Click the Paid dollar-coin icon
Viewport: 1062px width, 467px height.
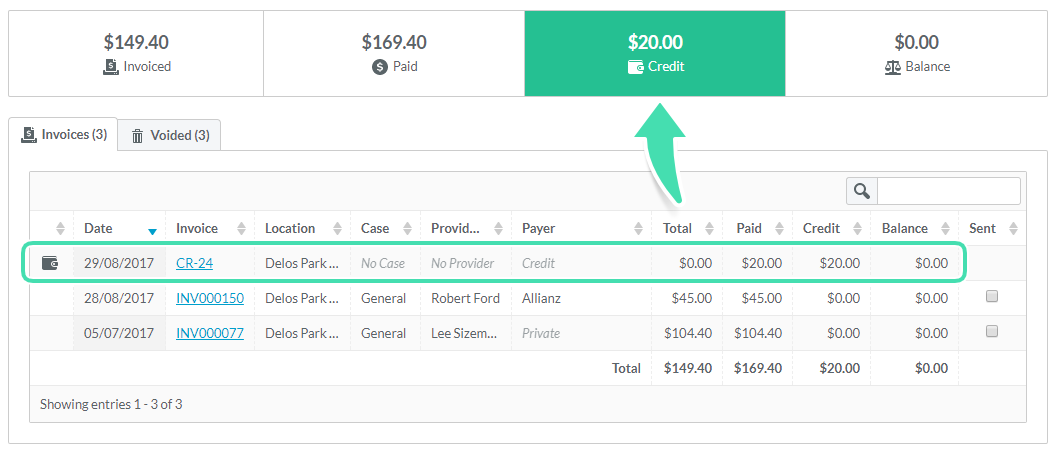[x=380, y=67]
